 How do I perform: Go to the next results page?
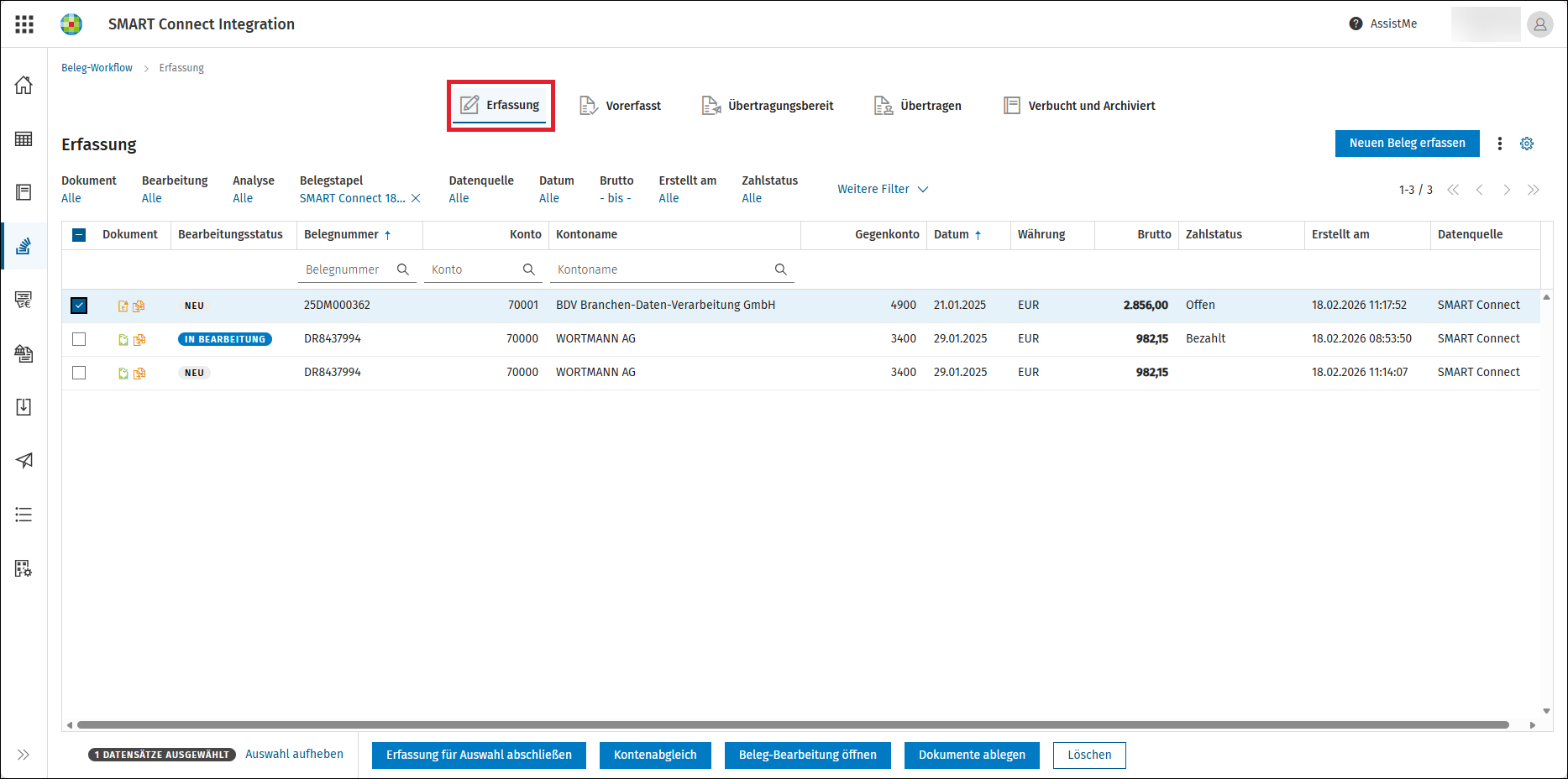pyautogui.click(x=1507, y=190)
